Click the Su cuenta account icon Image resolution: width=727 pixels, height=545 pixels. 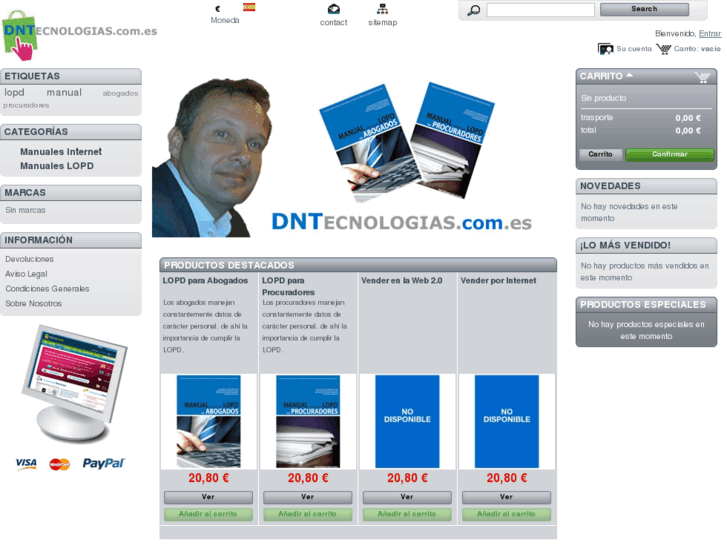click(x=605, y=49)
